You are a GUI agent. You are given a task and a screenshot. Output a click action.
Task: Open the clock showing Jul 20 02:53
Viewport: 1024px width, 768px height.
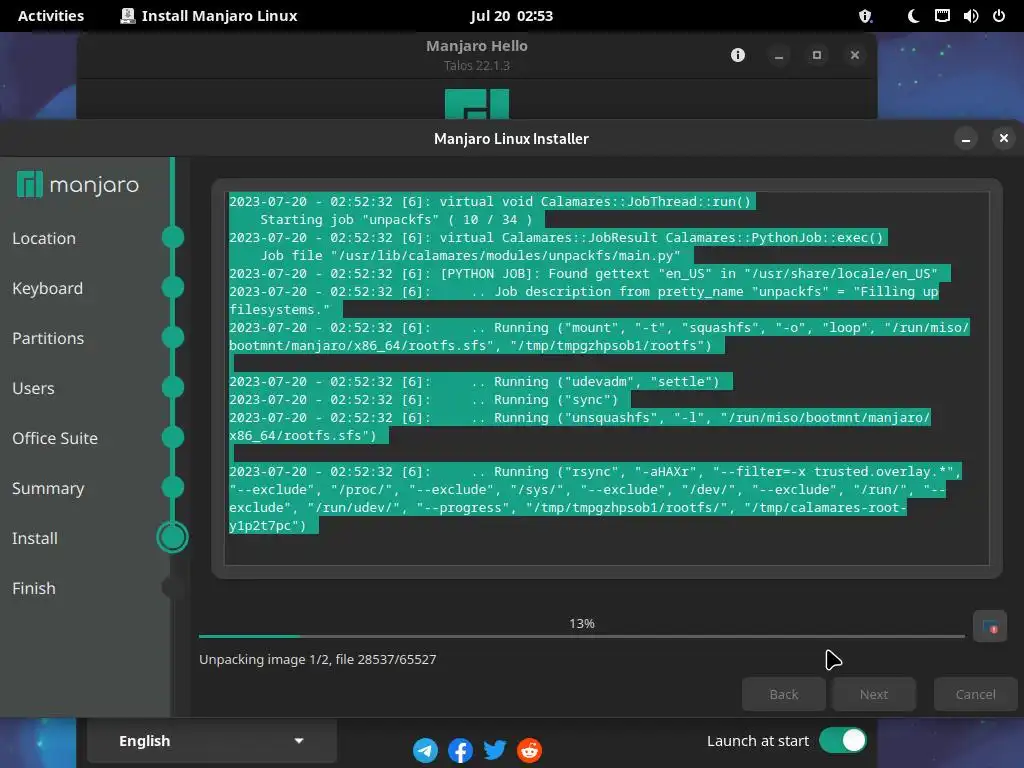tap(511, 16)
